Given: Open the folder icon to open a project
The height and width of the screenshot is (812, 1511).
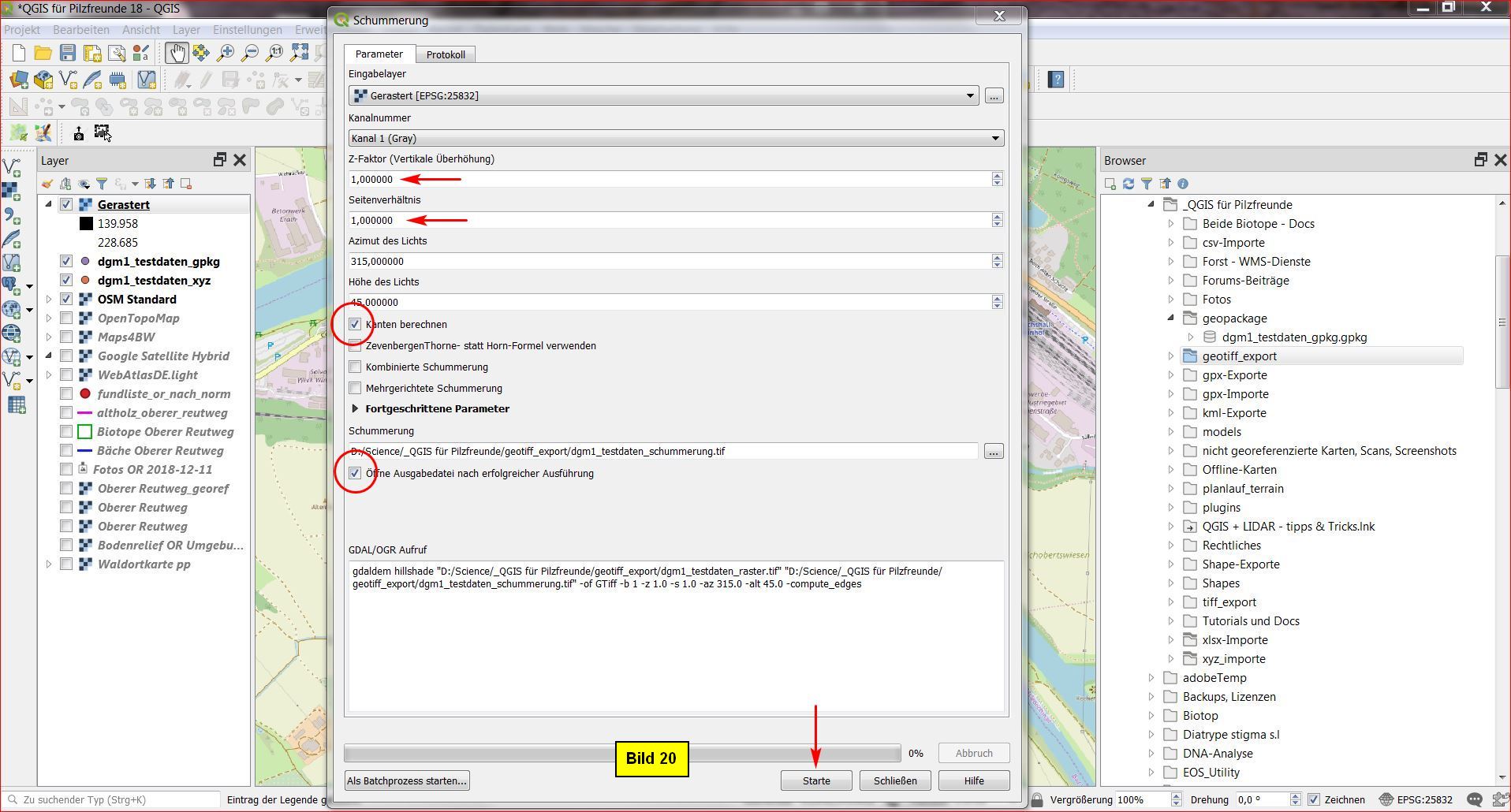Looking at the screenshot, I should pyautogui.click(x=43, y=53).
